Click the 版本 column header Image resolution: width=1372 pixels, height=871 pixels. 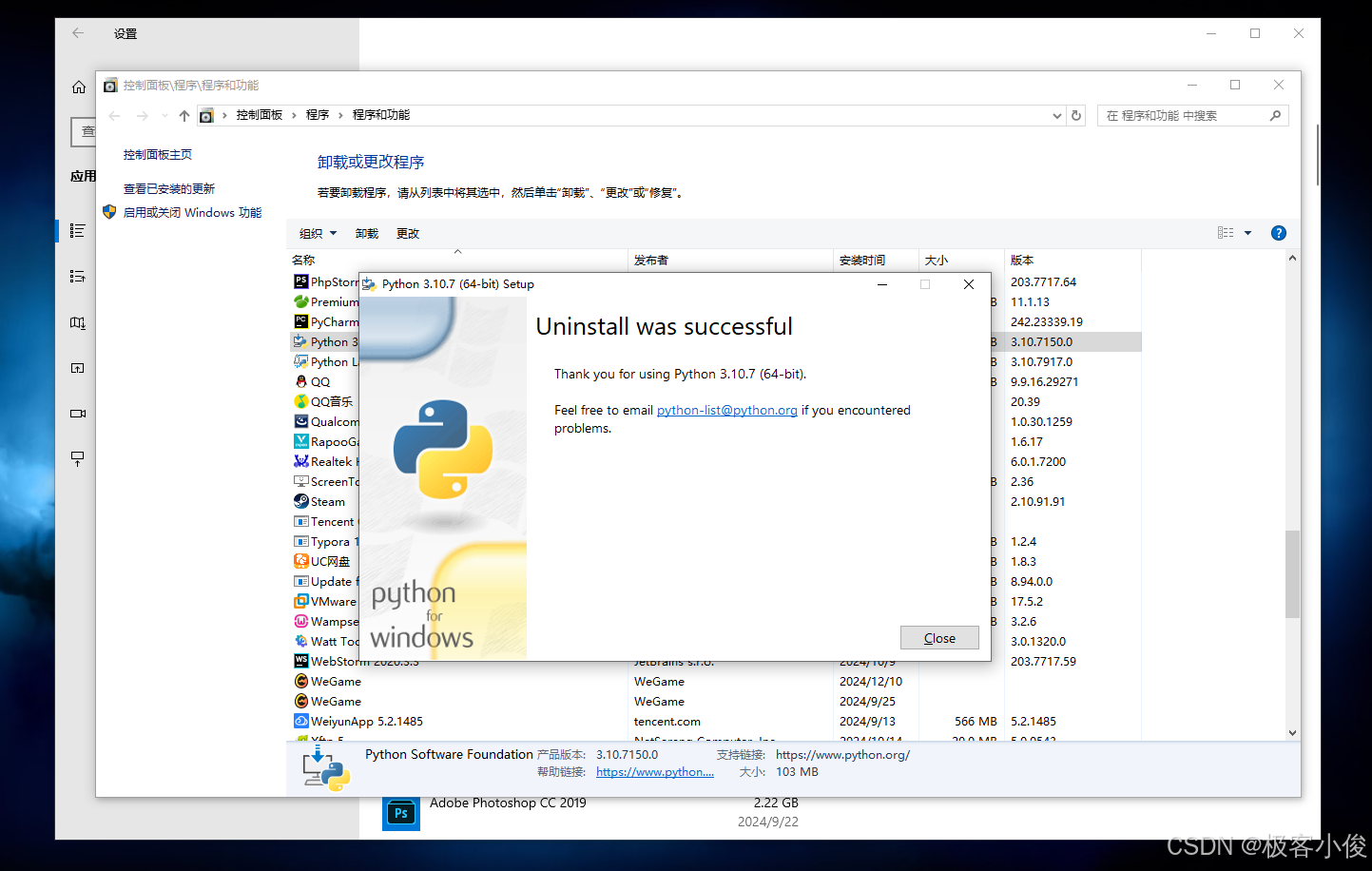1072,260
